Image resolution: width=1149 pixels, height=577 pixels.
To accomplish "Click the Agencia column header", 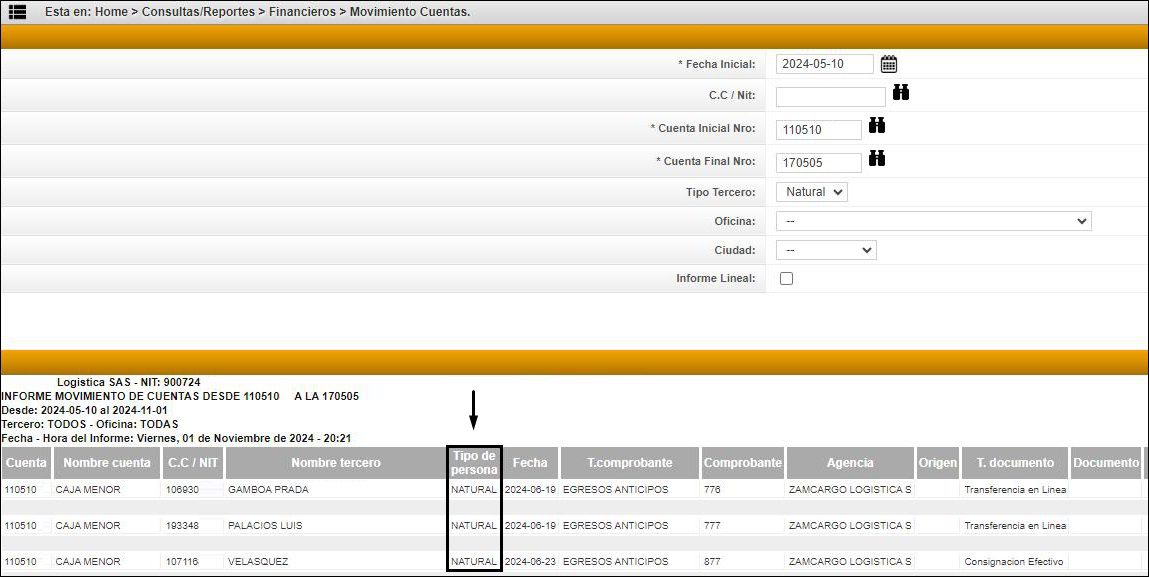I will pyautogui.click(x=850, y=463).
